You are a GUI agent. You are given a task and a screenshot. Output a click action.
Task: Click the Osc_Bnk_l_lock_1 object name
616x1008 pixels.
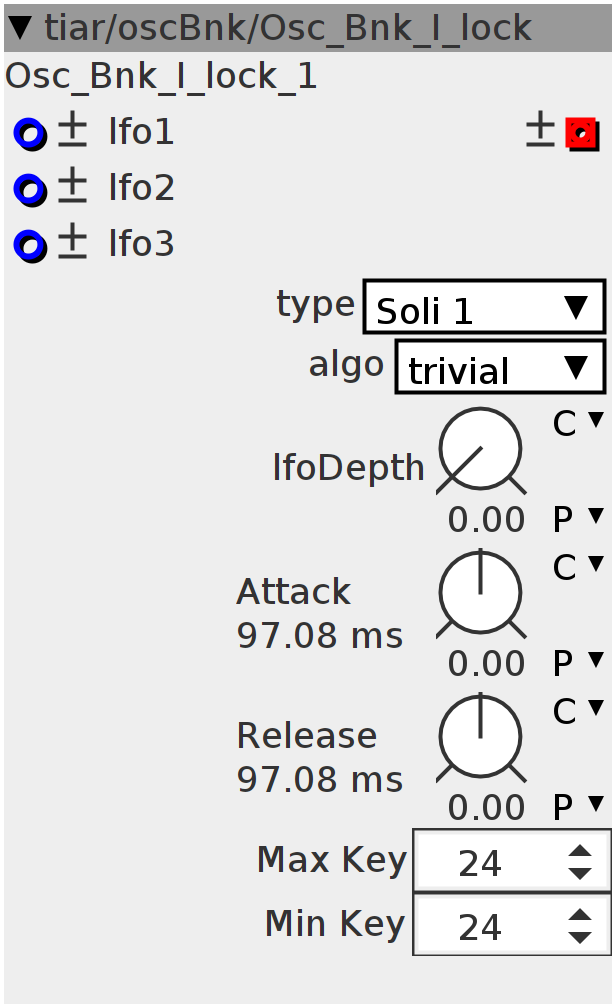pos(161,76)
